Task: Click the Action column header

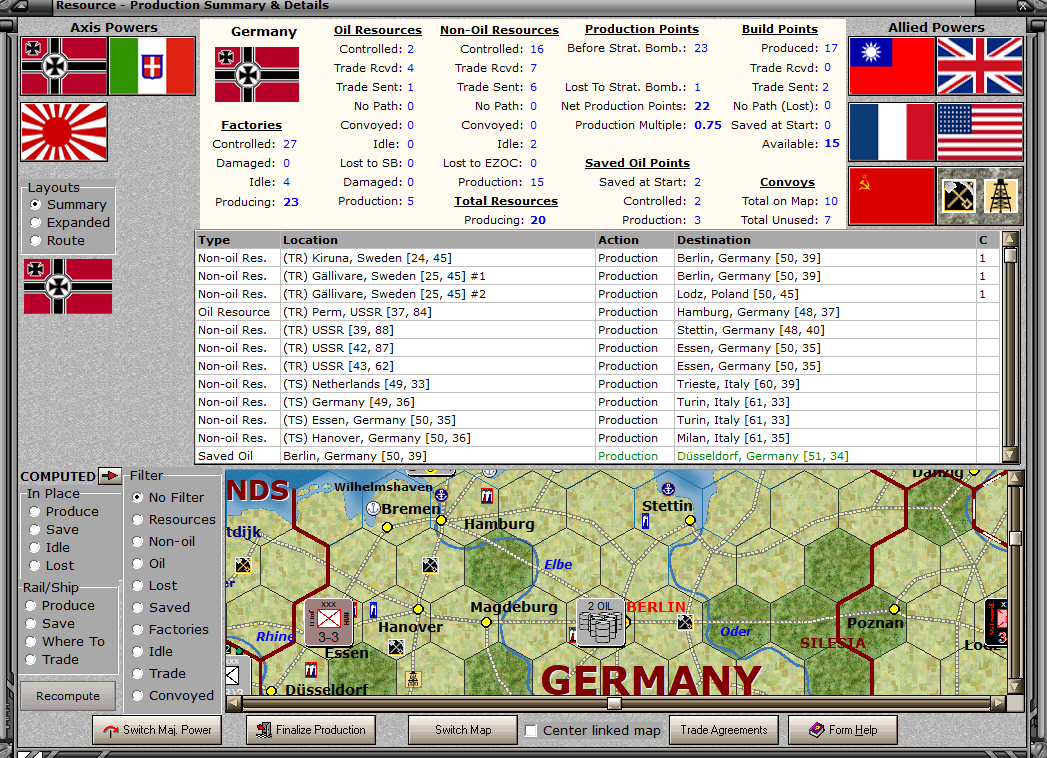Action: (x=634, y=240)
